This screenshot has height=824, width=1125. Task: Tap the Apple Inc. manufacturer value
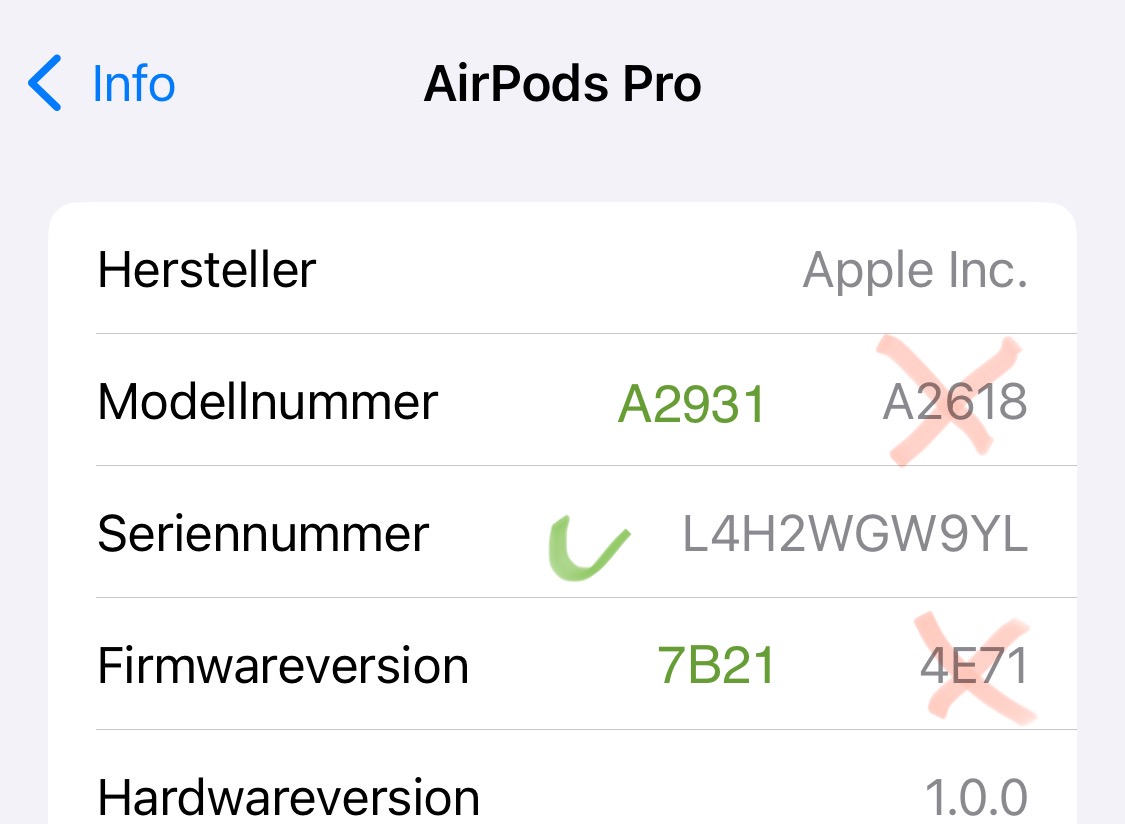915,270
